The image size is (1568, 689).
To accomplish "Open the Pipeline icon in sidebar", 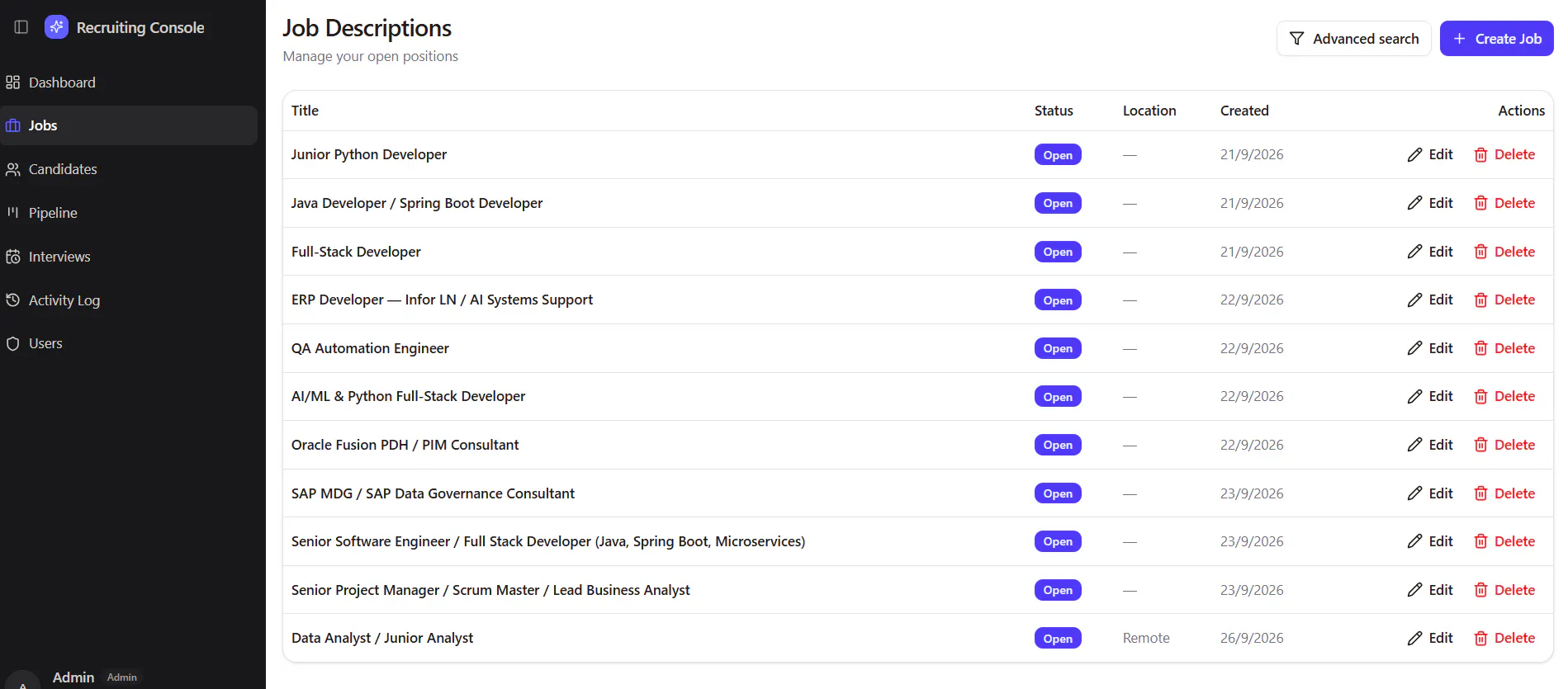I will (12, 213).
